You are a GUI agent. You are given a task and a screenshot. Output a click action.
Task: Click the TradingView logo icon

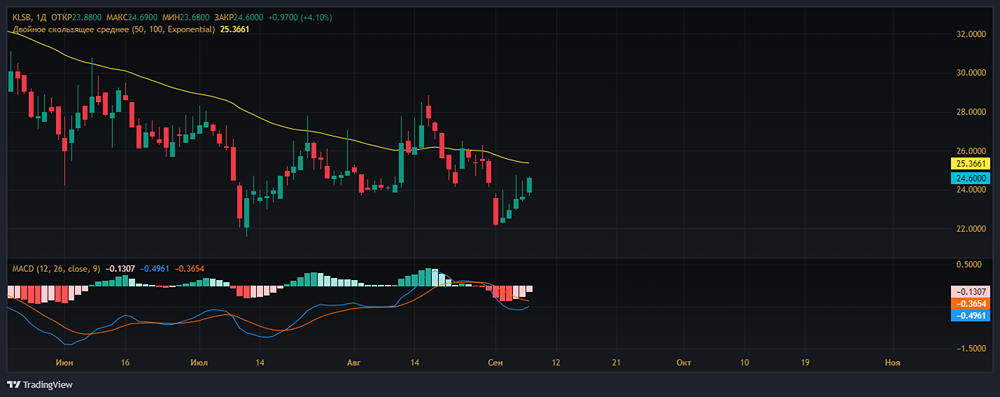tap(13, 385)
